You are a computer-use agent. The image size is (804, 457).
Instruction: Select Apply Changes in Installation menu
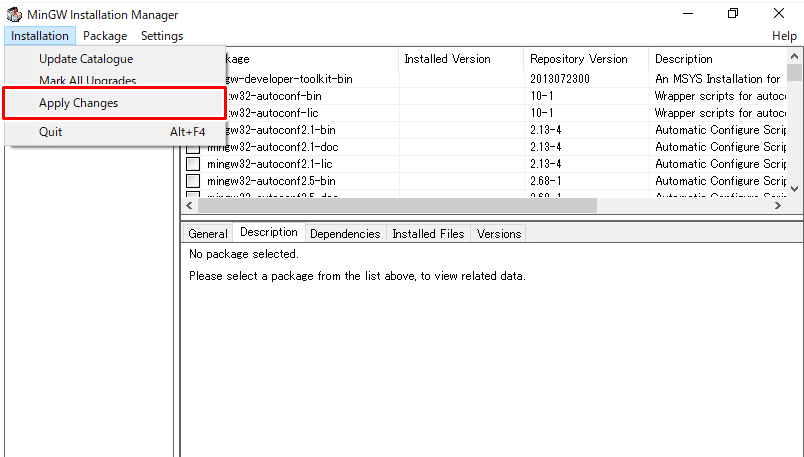click(x=115, y=103)
